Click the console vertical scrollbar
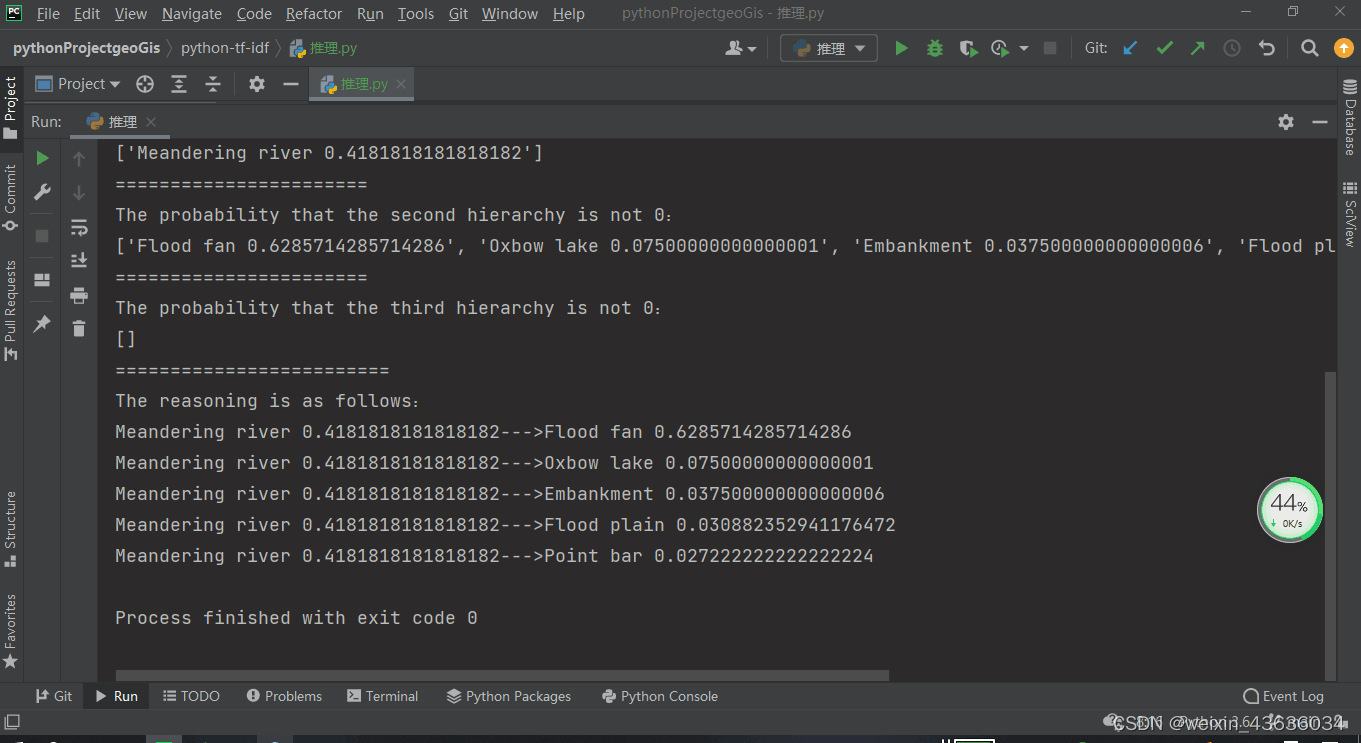 pos(1330,525)
